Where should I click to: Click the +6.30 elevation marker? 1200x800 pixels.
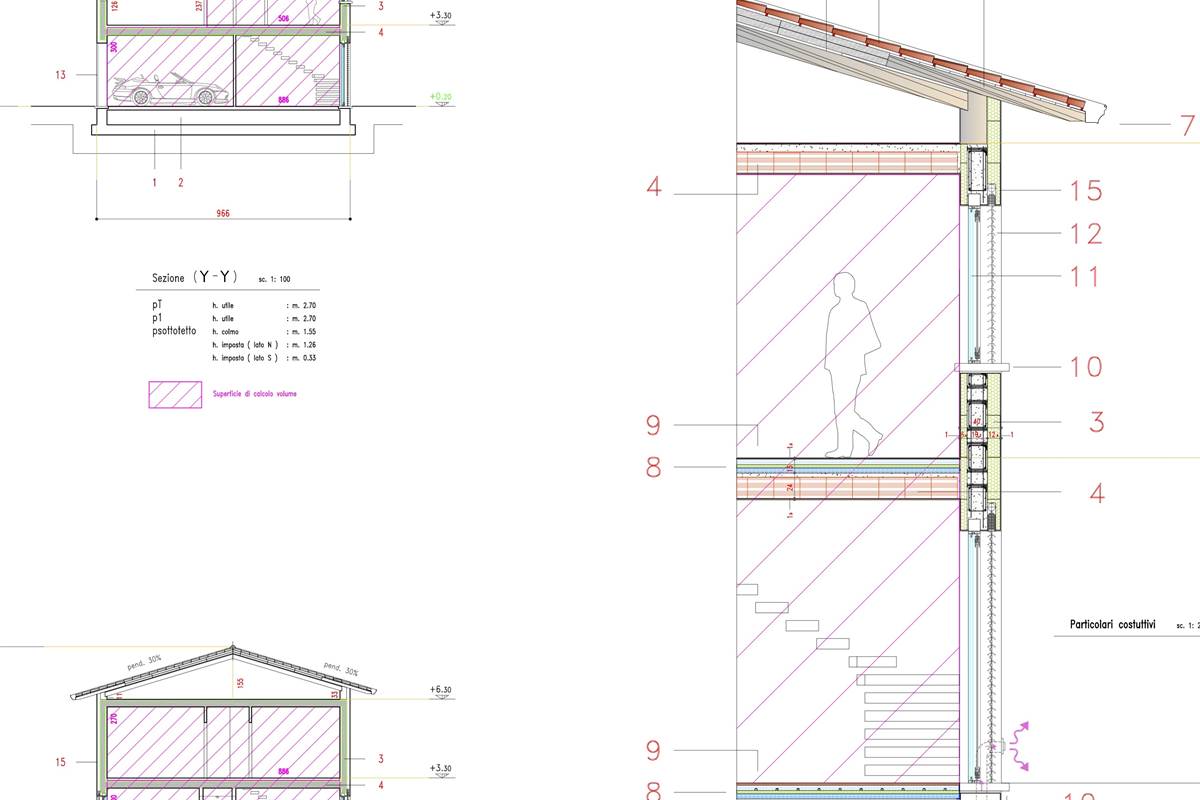pos(441,690)
